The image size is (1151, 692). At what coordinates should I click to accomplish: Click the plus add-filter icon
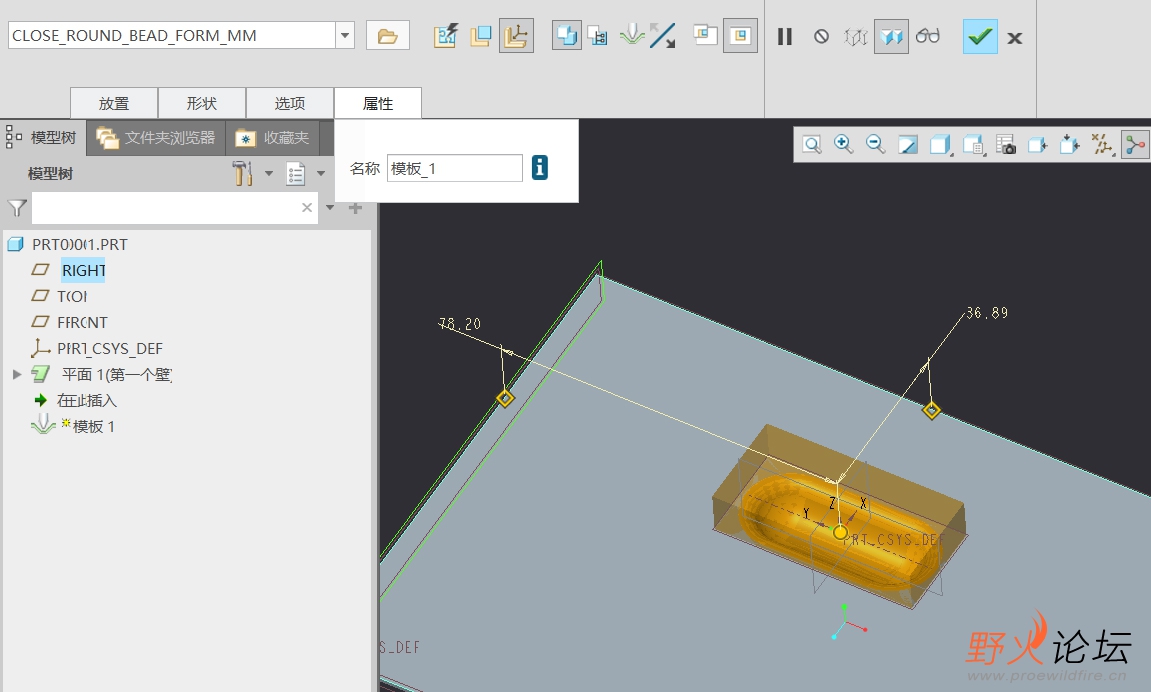click(355, 208)
